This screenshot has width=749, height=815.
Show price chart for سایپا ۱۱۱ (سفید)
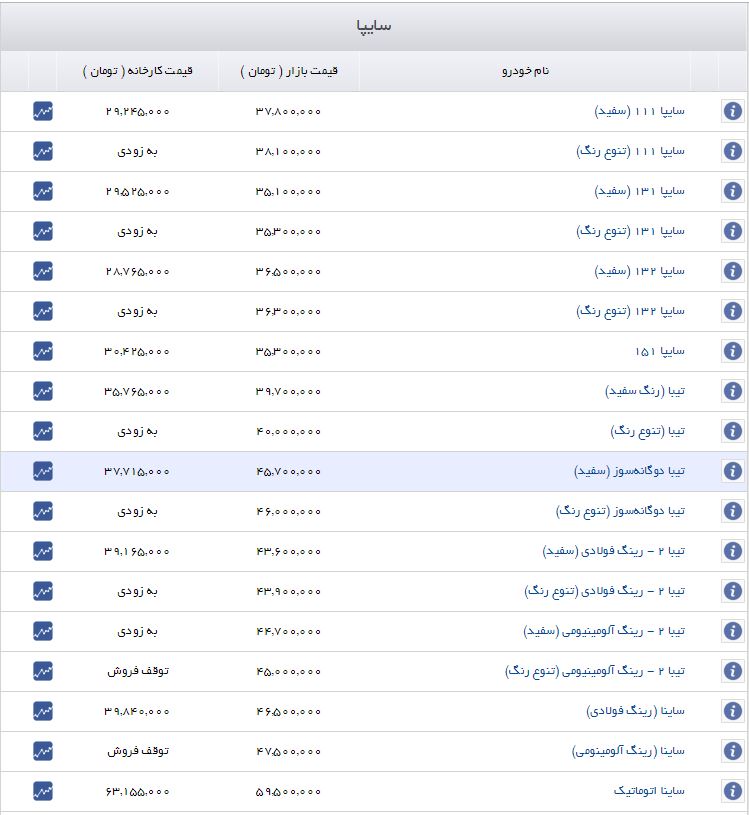[x=43, y=111]
